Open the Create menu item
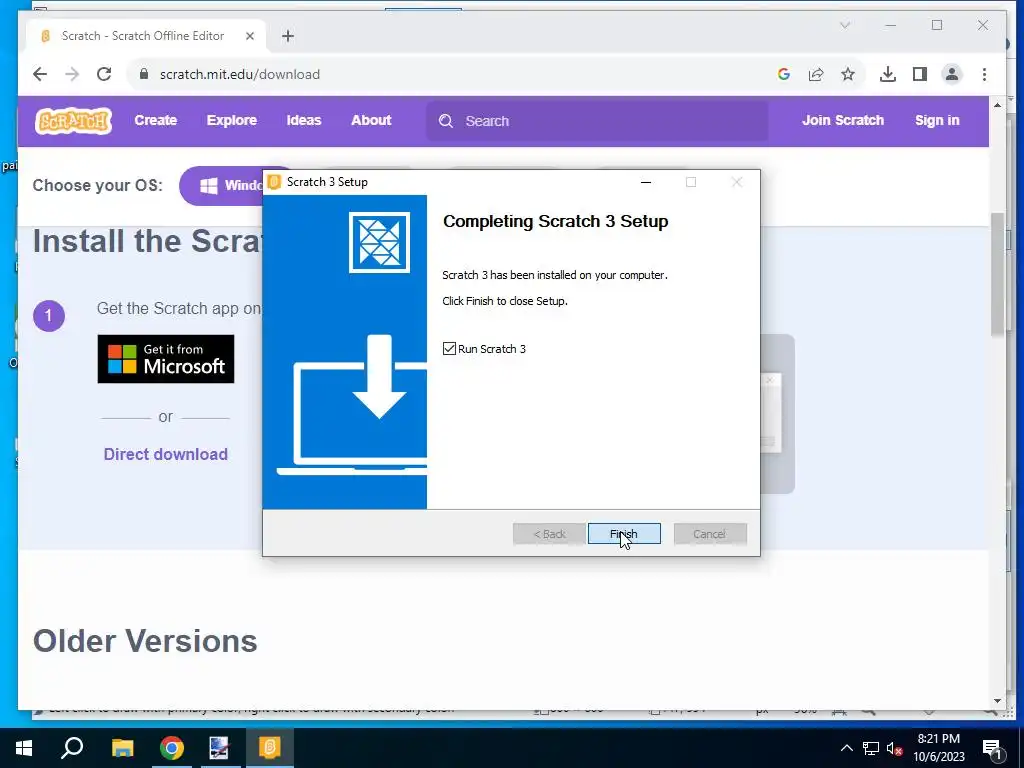The width and height of the screenshot is (1024, 768). pyautogui.click(x=155, y=120)
